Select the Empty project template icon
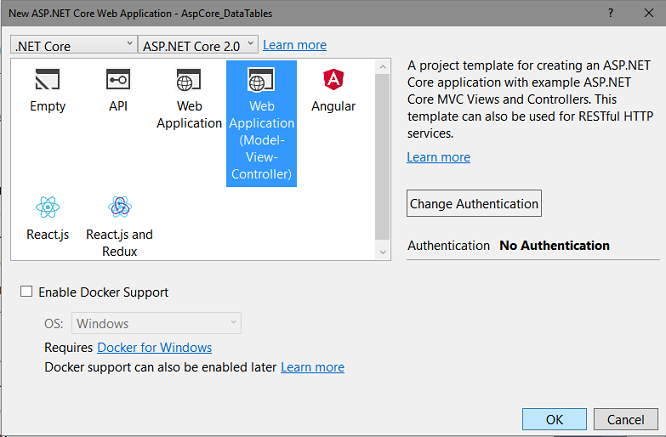The width and height of the screenshot is (666, 437). pyautogui.click(x=47, y=81)
